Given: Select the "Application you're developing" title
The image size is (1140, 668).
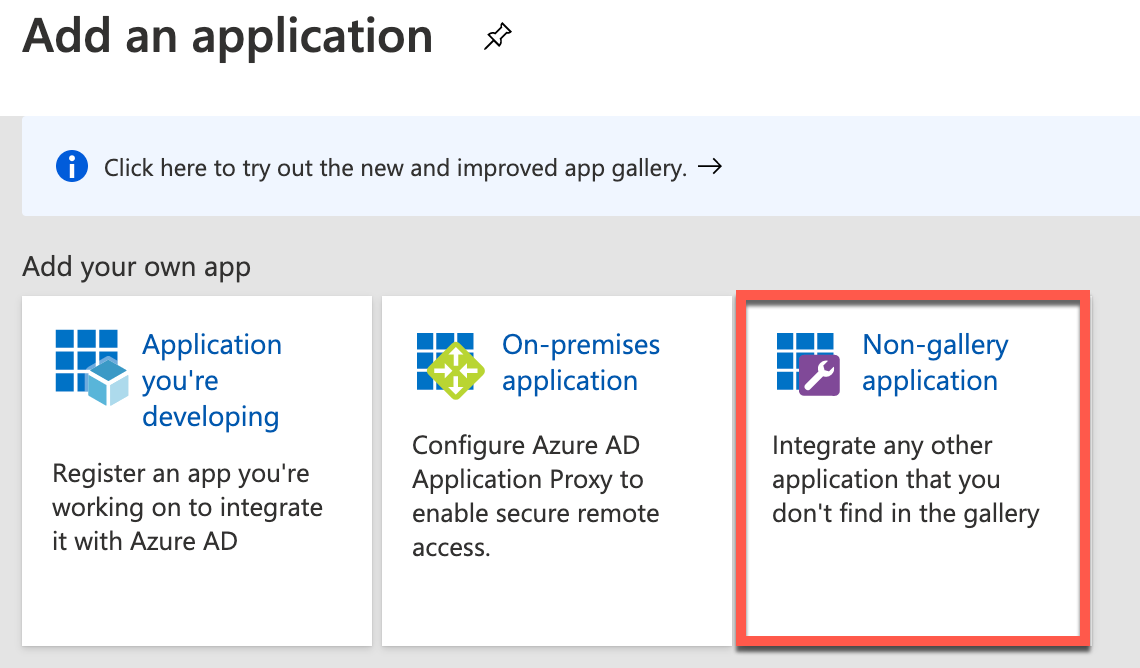Looking at the screenshot, I should (211, 380).
